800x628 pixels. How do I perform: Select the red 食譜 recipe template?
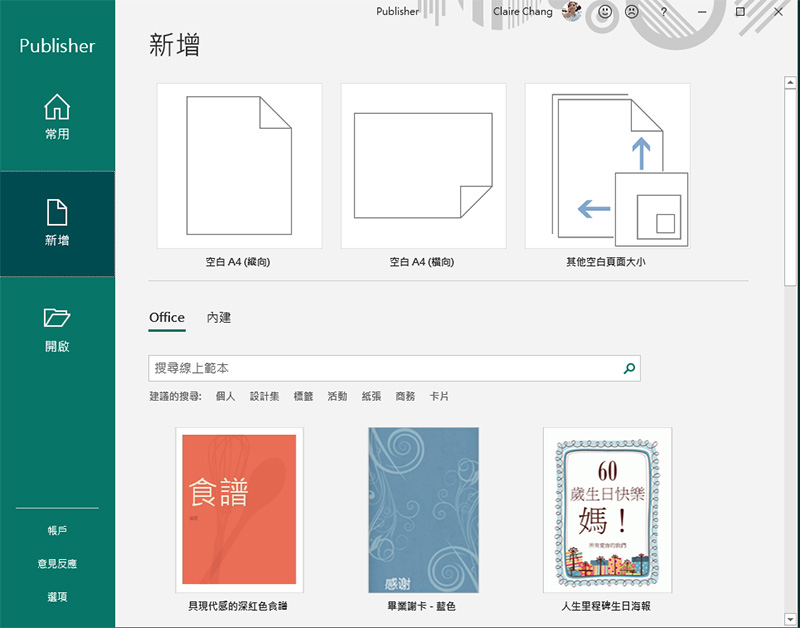tap(239, 510)
